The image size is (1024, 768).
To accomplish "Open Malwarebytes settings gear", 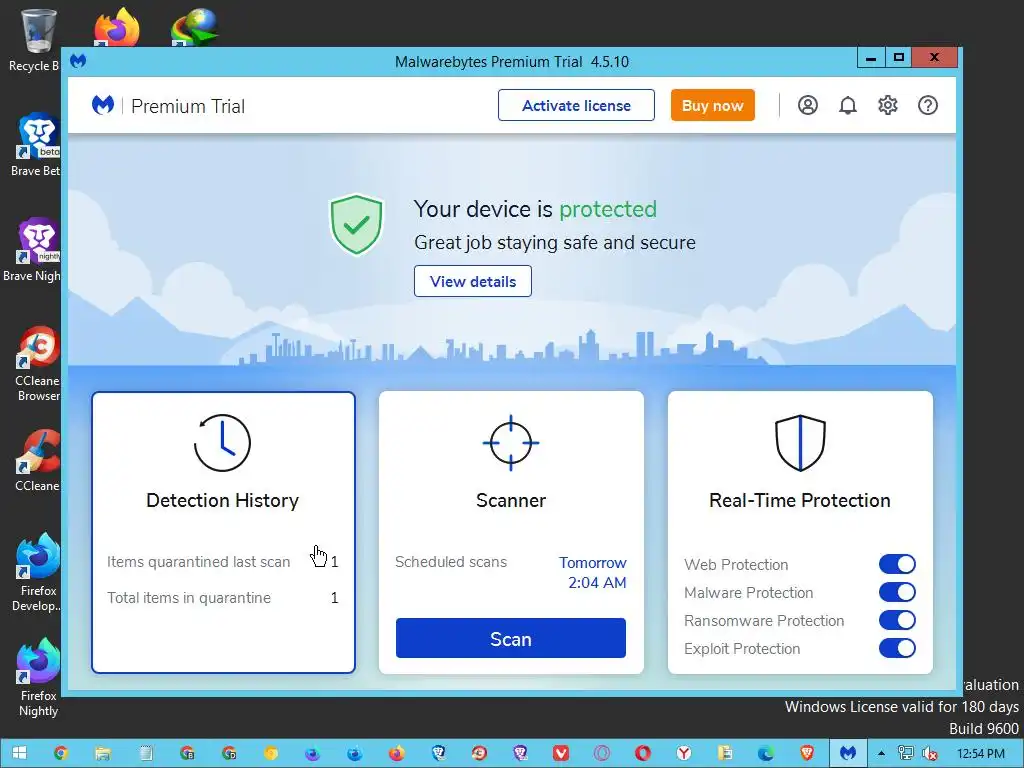I will pyautogui.click(x=888, y=105).
